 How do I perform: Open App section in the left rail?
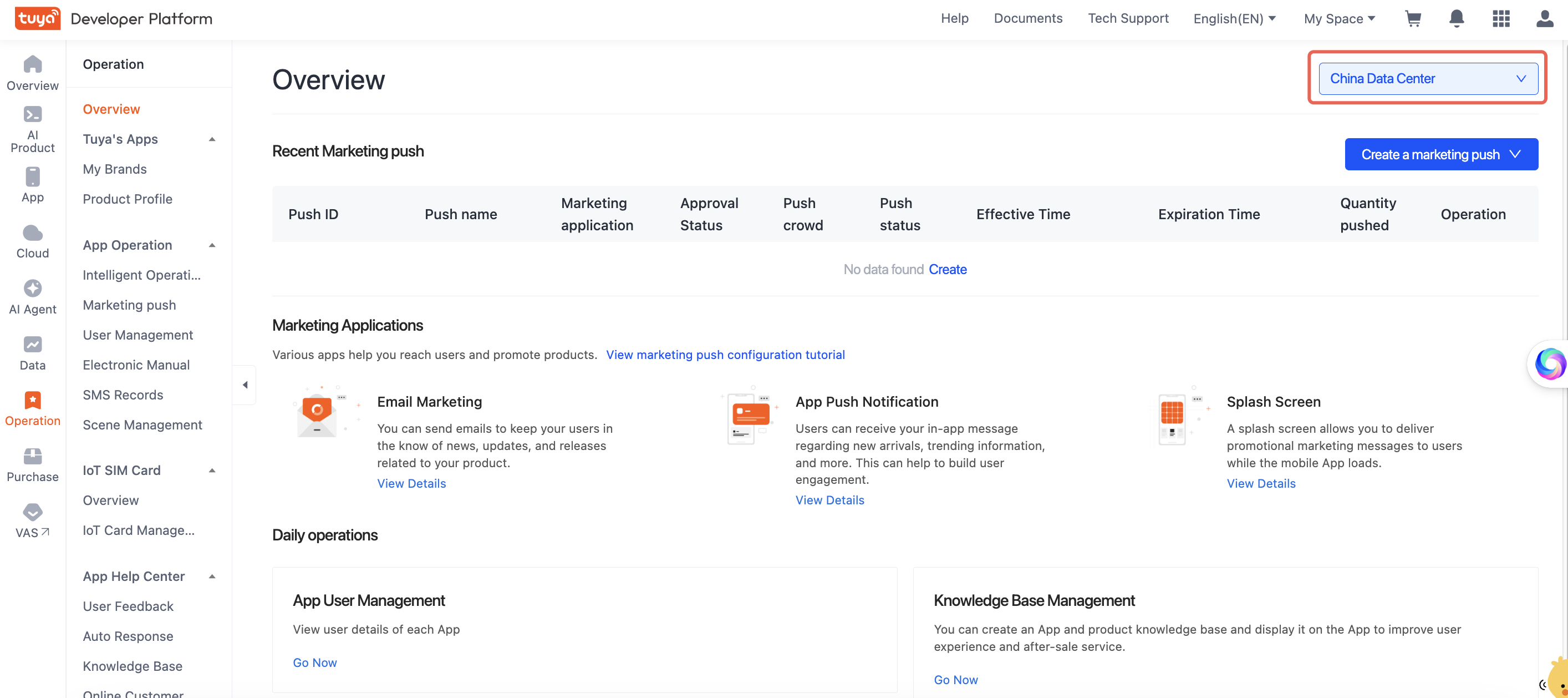tap(33, 185)
